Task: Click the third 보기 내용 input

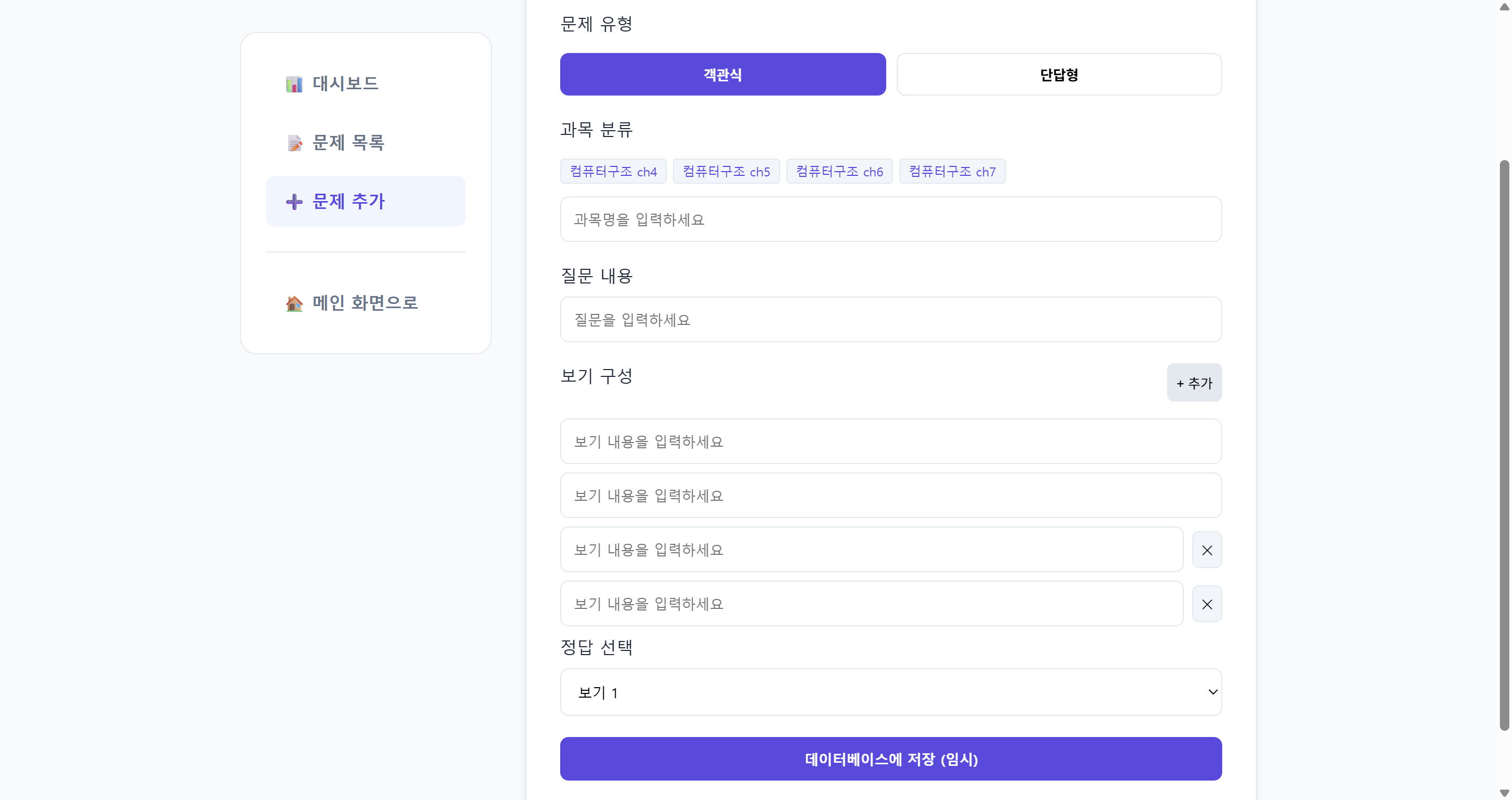Action: click(x=871, y=550)
